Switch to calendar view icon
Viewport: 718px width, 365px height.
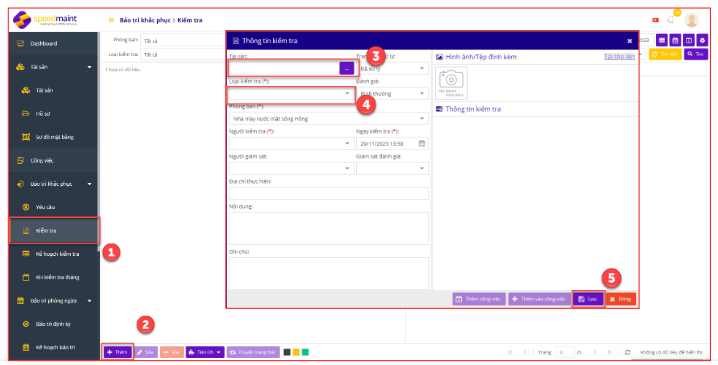point(675,40)
